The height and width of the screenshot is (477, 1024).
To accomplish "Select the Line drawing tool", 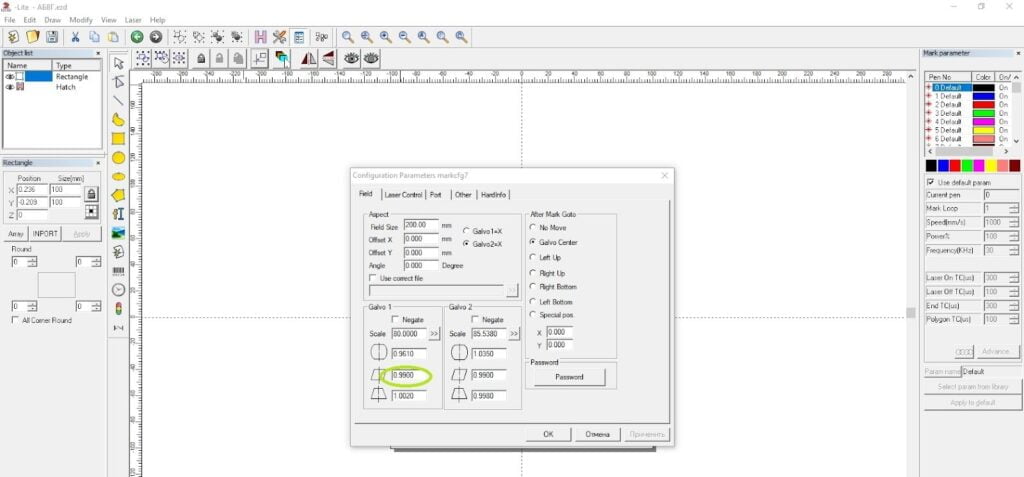I will pos(118,101).
